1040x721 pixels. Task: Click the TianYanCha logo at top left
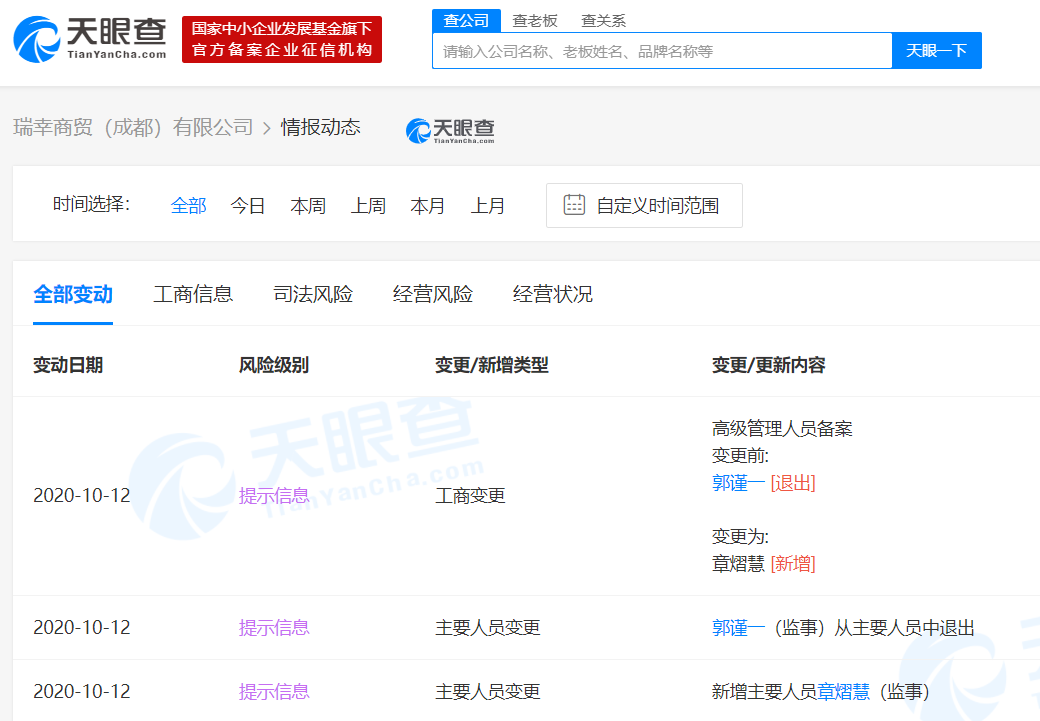[89, 39]
